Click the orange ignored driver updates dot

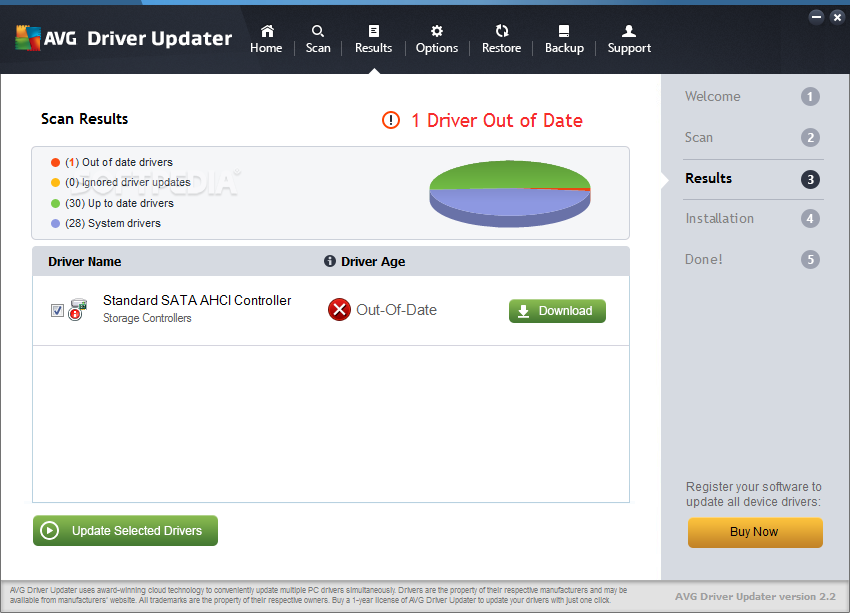click(x=55, y=183)
